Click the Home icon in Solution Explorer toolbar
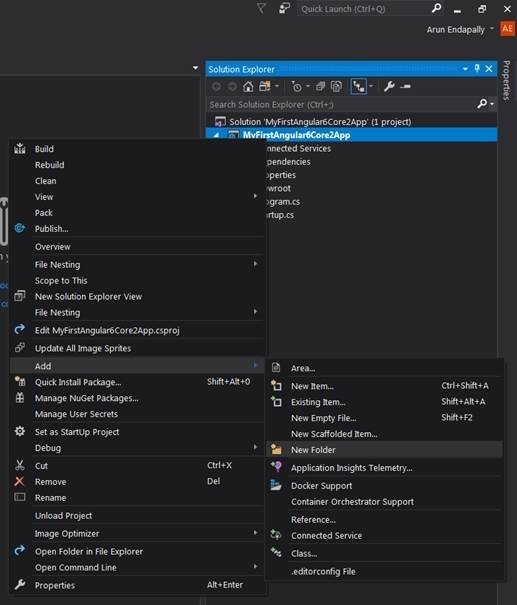 click(248, 86)
